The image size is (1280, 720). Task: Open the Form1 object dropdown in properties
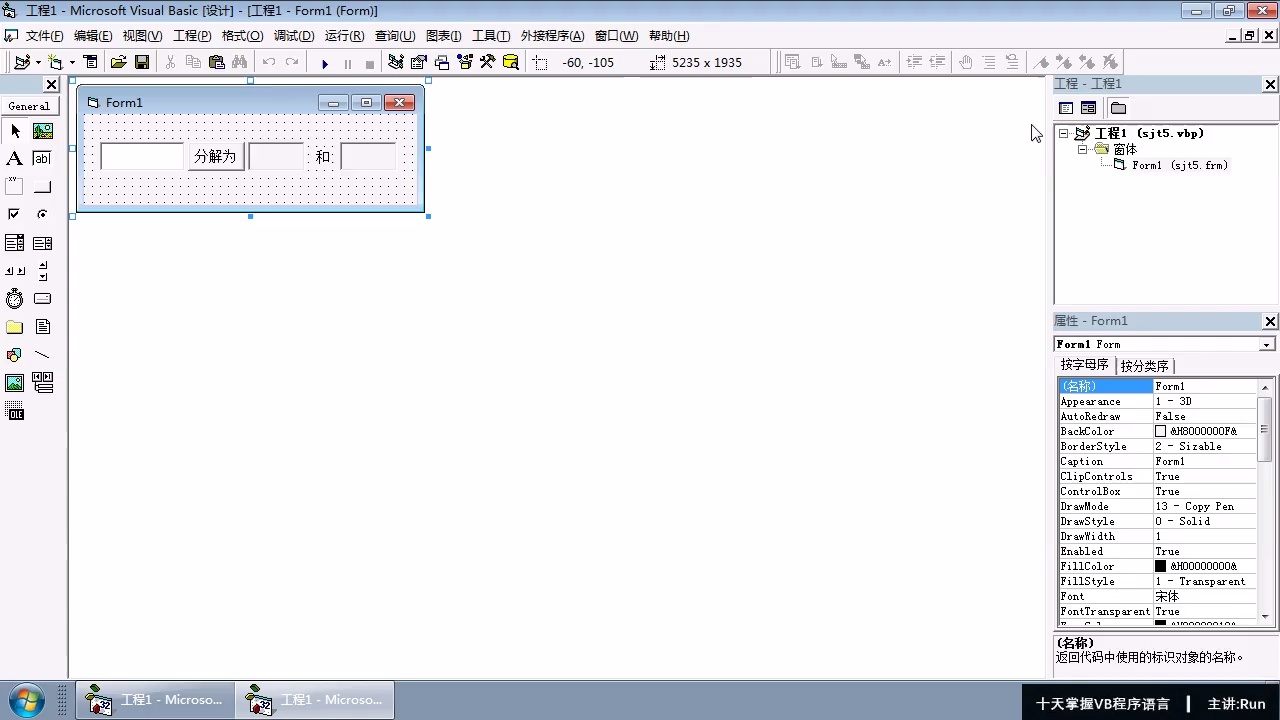[1267, 345]
